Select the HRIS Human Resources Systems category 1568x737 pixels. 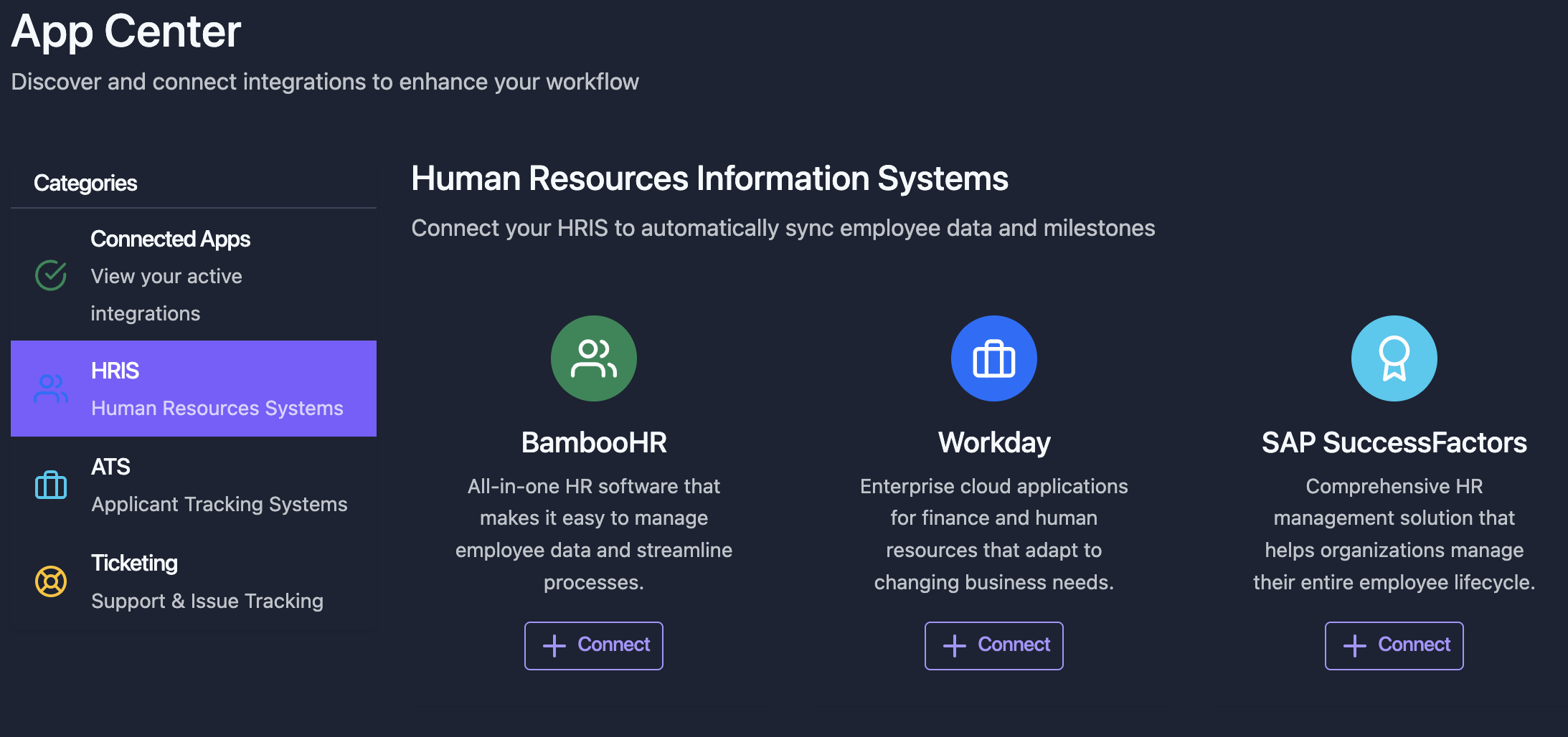pyautogui.click(x=194, y=389)
